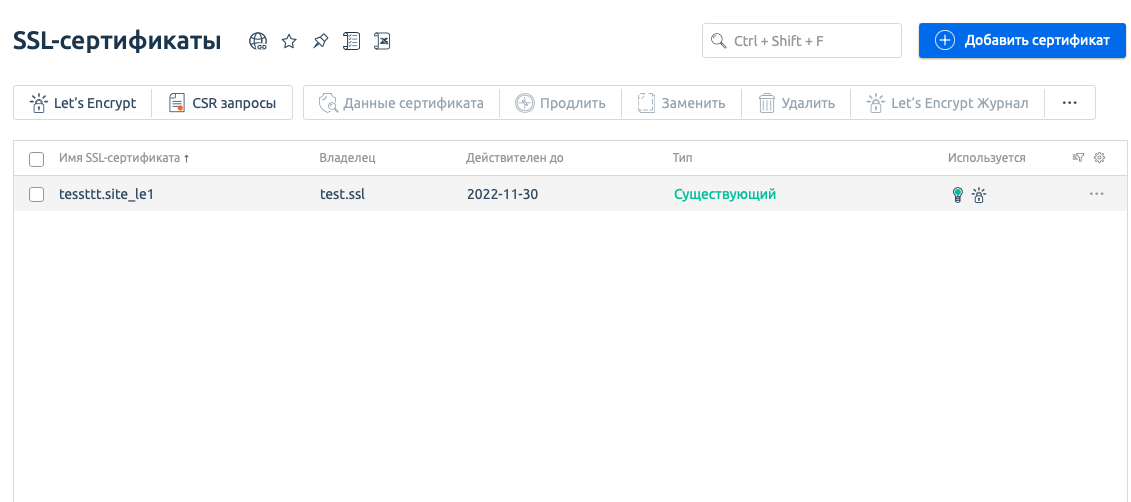Check the box for tessttt.site_le1

(37, 195)
